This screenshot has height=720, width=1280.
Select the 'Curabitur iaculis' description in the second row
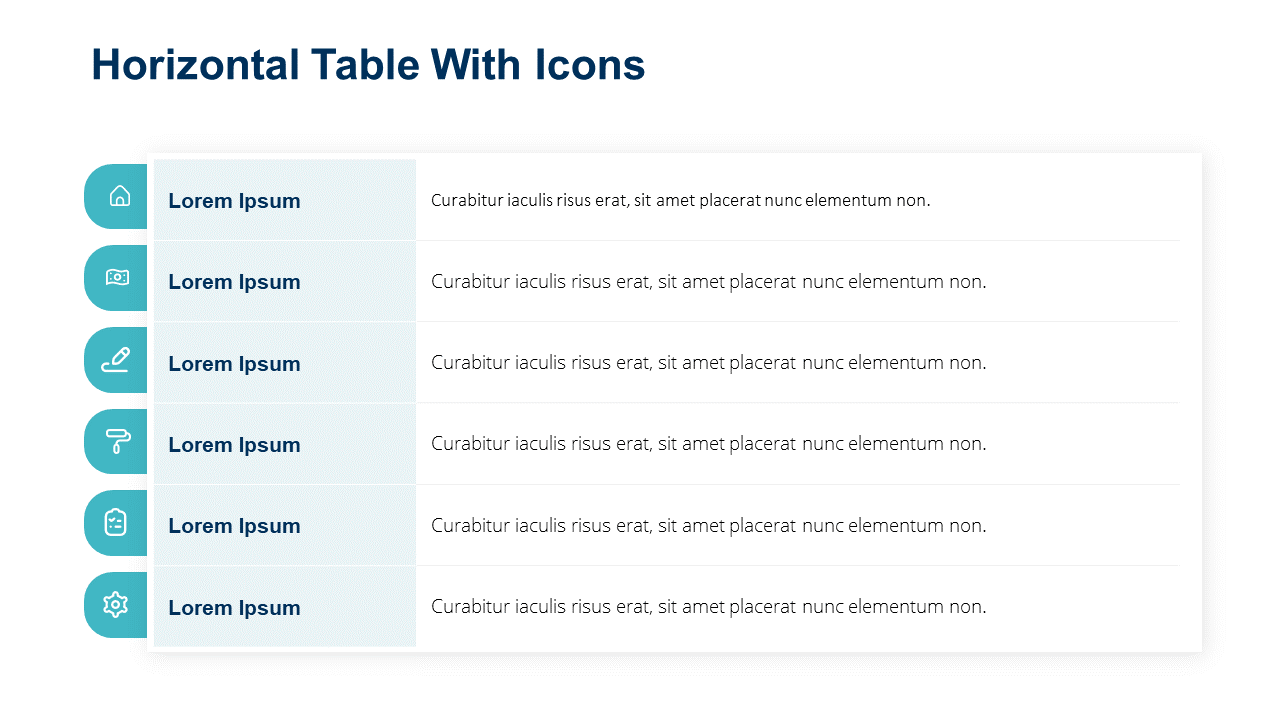coord(708,282)
